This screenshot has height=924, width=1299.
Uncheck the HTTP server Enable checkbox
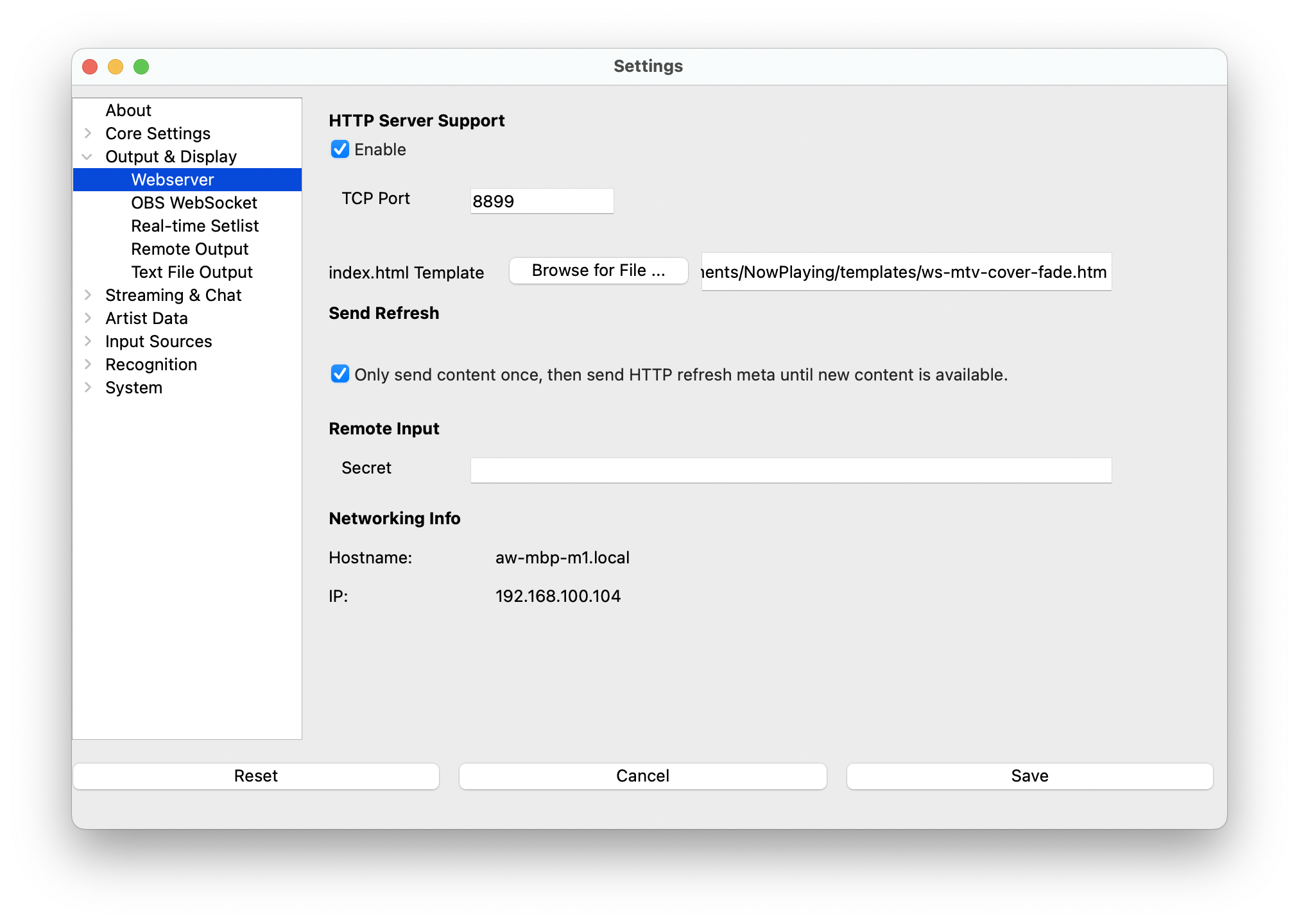point(340,150)
